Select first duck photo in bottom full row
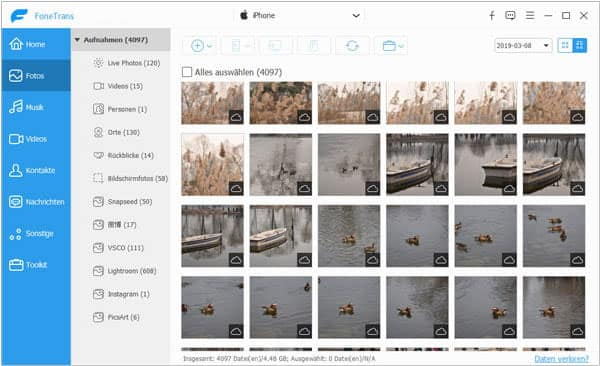 point(212,307)
